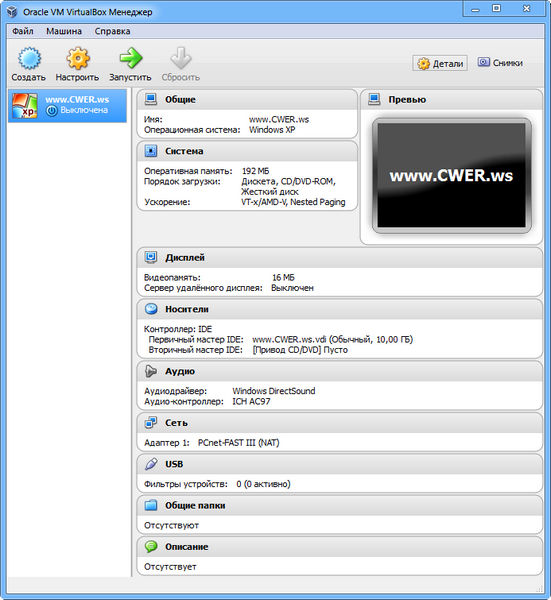Open the Файл menu

point(23,31)
